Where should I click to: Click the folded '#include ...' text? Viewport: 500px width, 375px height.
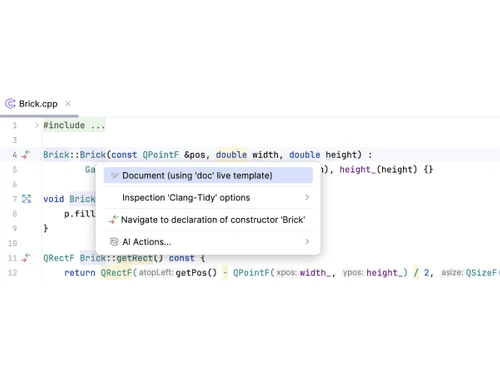(x=74, y=125)
